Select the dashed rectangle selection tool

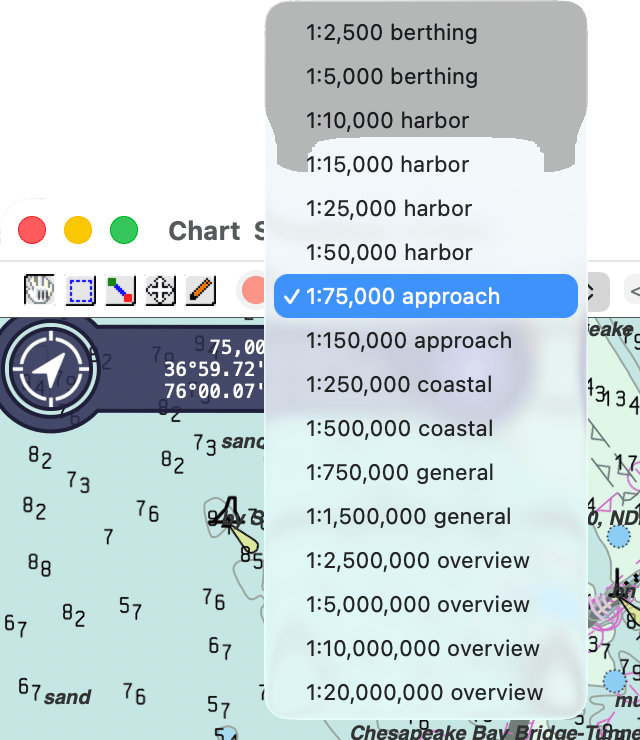click(x=81, y=290)
